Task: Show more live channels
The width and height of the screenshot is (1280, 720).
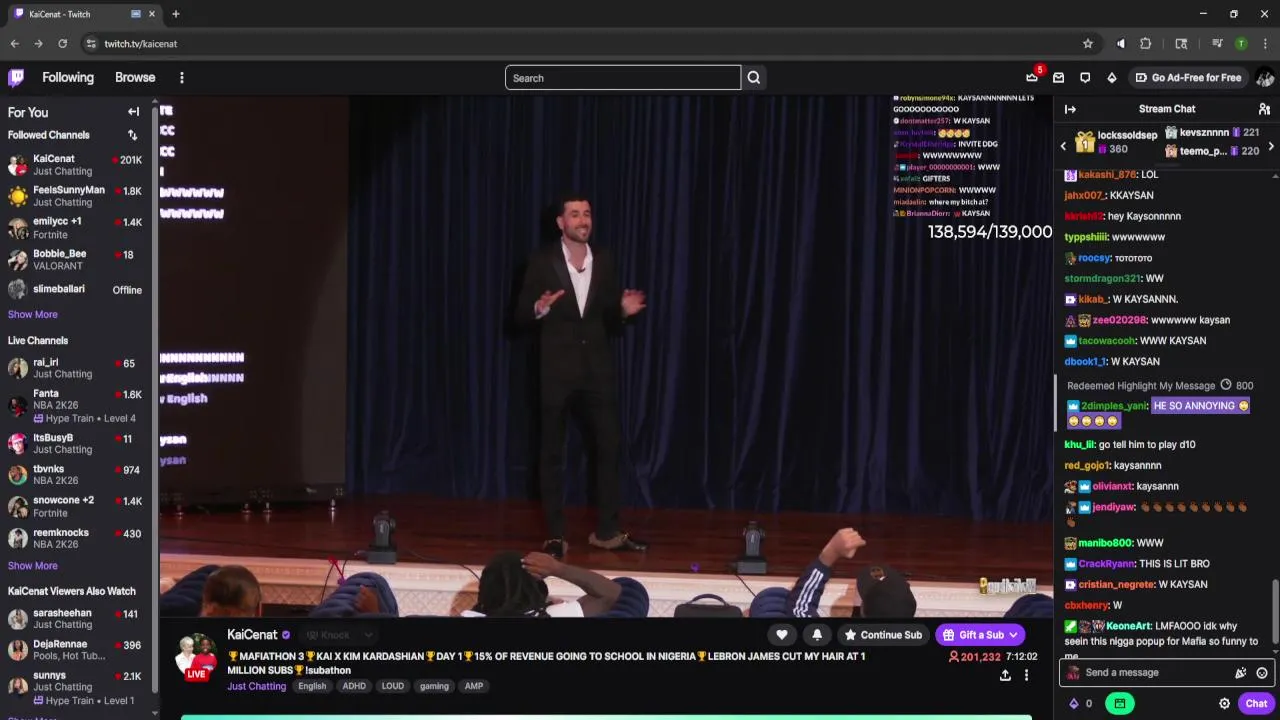Action: [33, 566]
